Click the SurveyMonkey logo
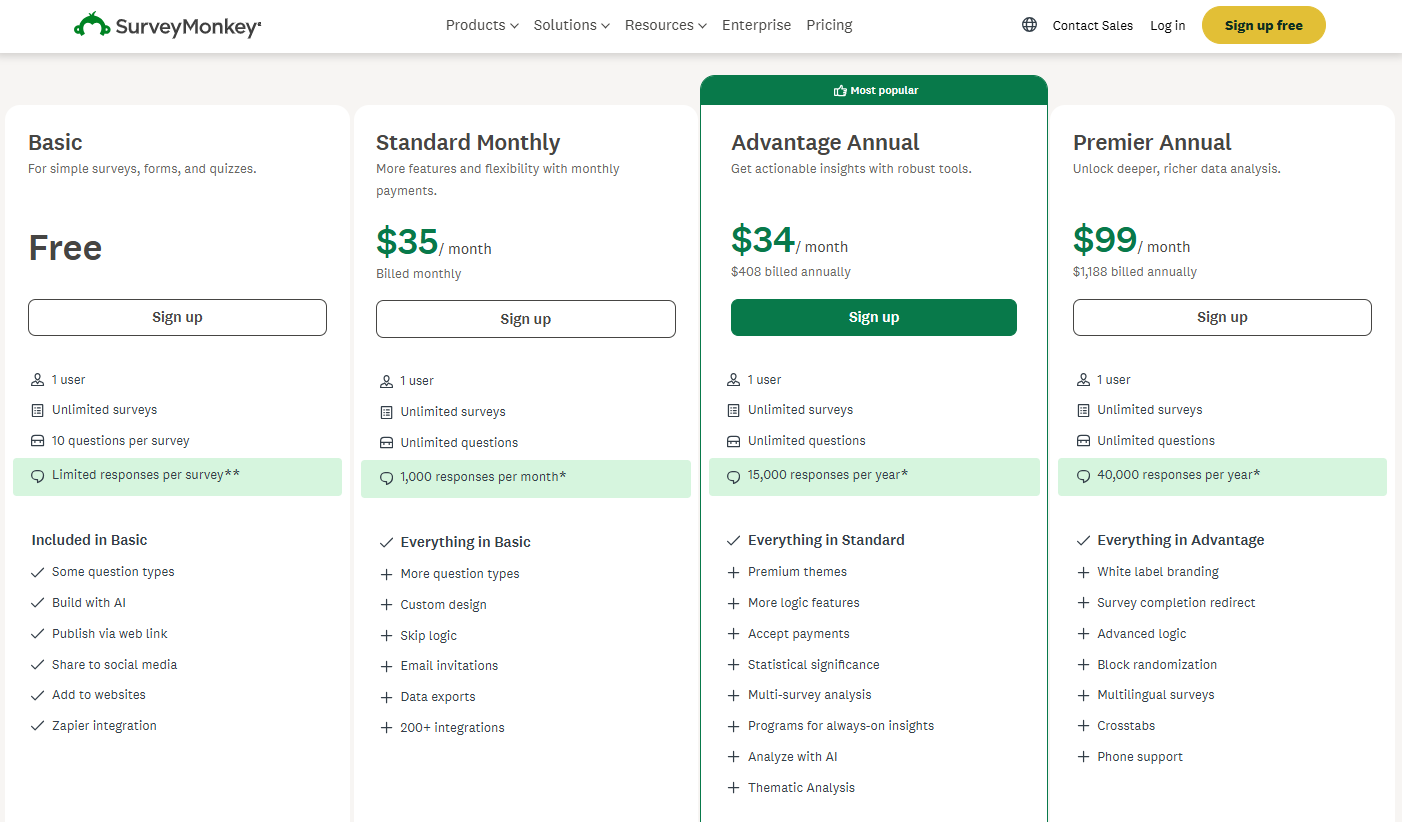The width and height of the screenshot is (1402, 822). click(167, 25)
